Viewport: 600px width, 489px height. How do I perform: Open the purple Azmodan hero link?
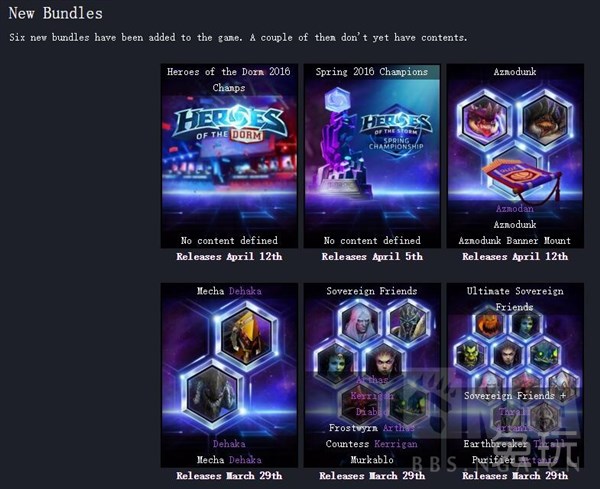coord(515,209)
